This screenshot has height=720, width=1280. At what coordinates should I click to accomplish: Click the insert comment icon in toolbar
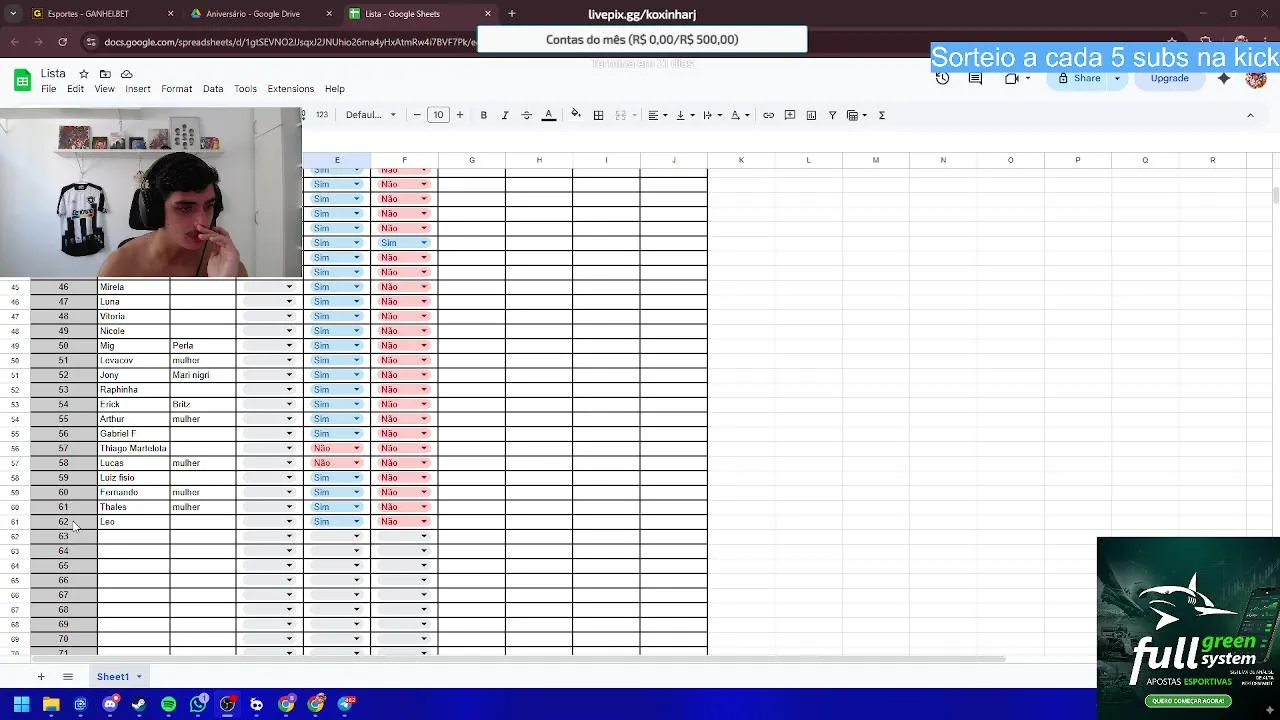[x=790, y=115]
